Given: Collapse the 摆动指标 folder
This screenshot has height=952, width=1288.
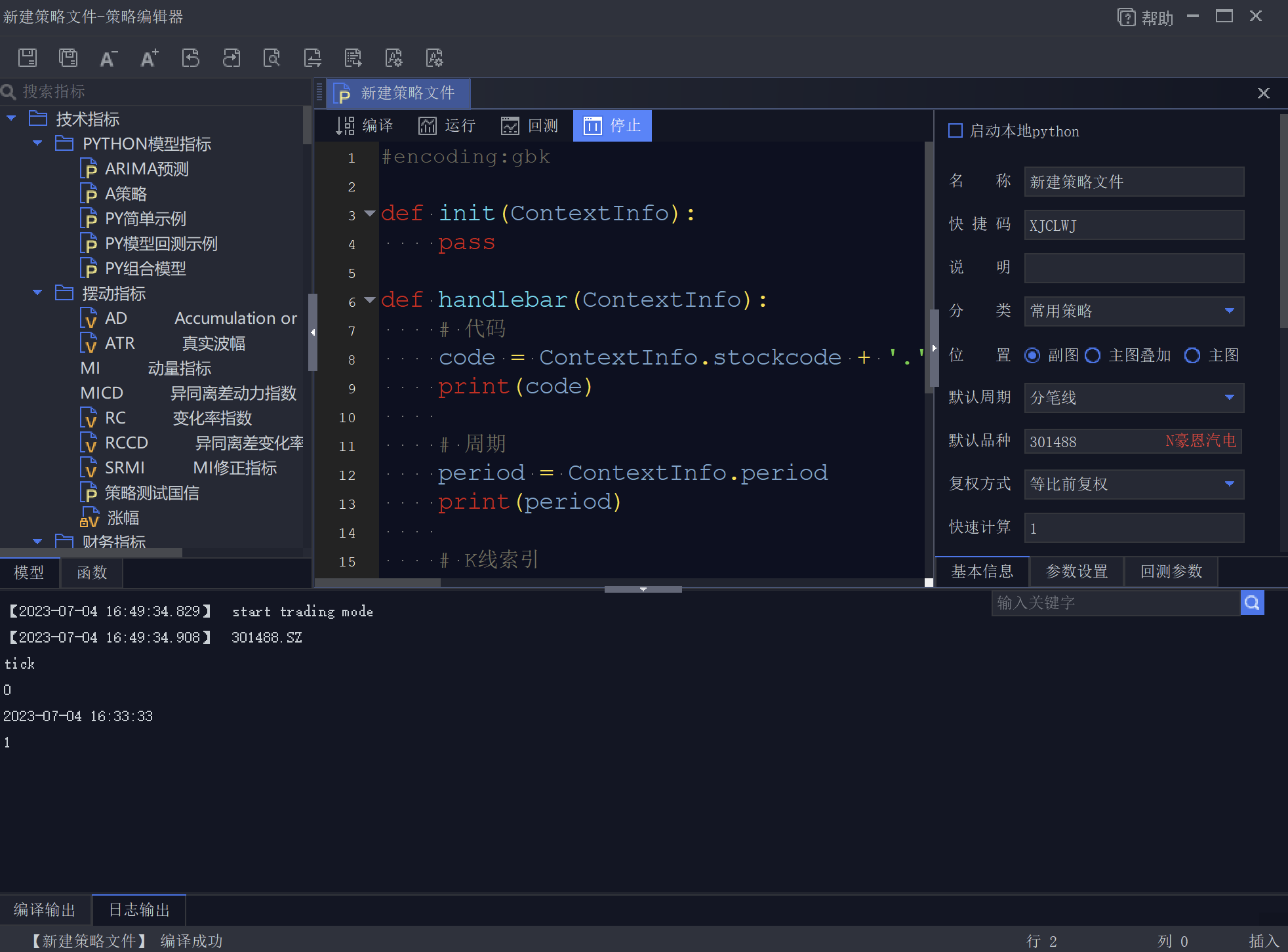Looking at the screenshot, I should click(37, 292).
